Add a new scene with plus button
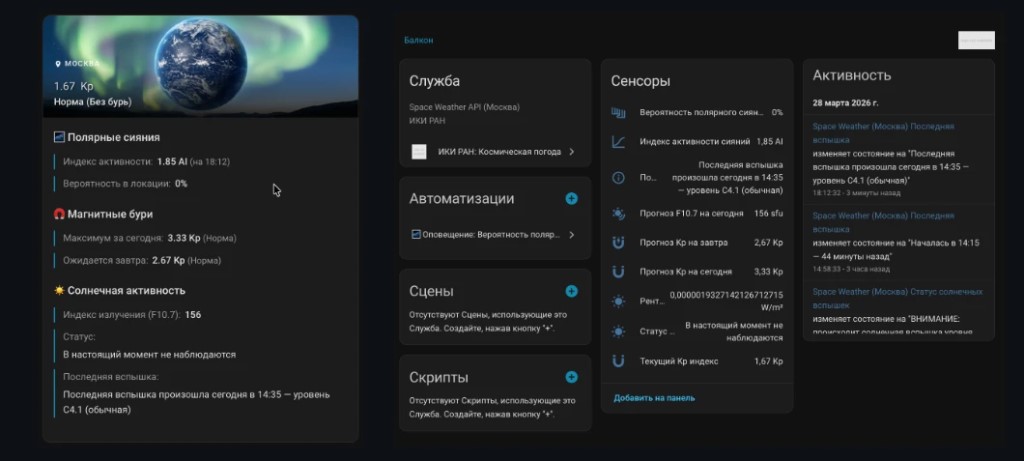Screen dimensions: 1024x461 click(571, 291)
